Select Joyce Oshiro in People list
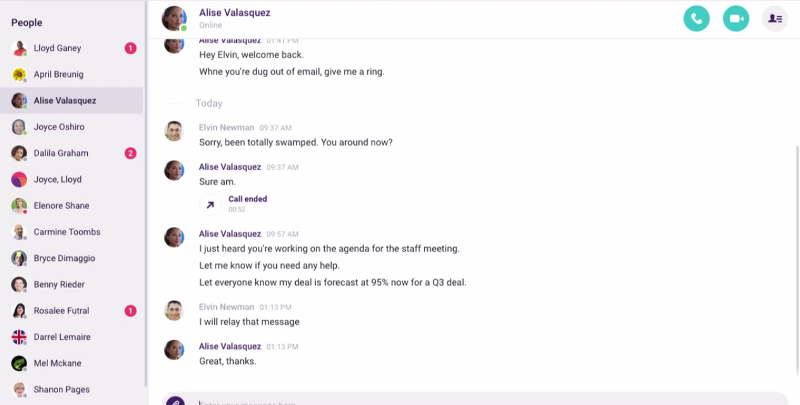Image resolution: width=800 pixels, height=405 pixels. [x=59, y=127]
